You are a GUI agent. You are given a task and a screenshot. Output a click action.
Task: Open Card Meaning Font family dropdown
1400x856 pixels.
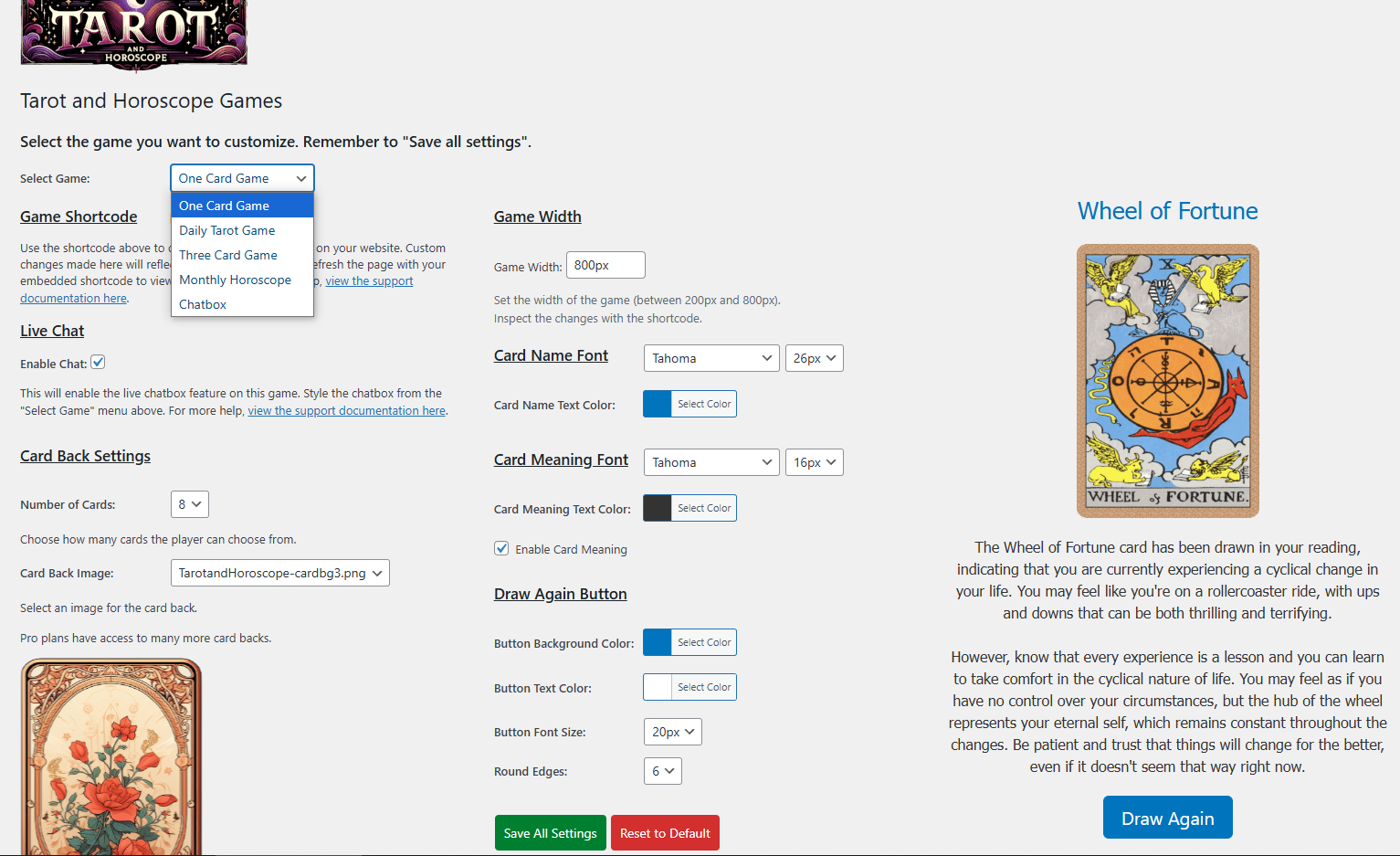point(711,462)
